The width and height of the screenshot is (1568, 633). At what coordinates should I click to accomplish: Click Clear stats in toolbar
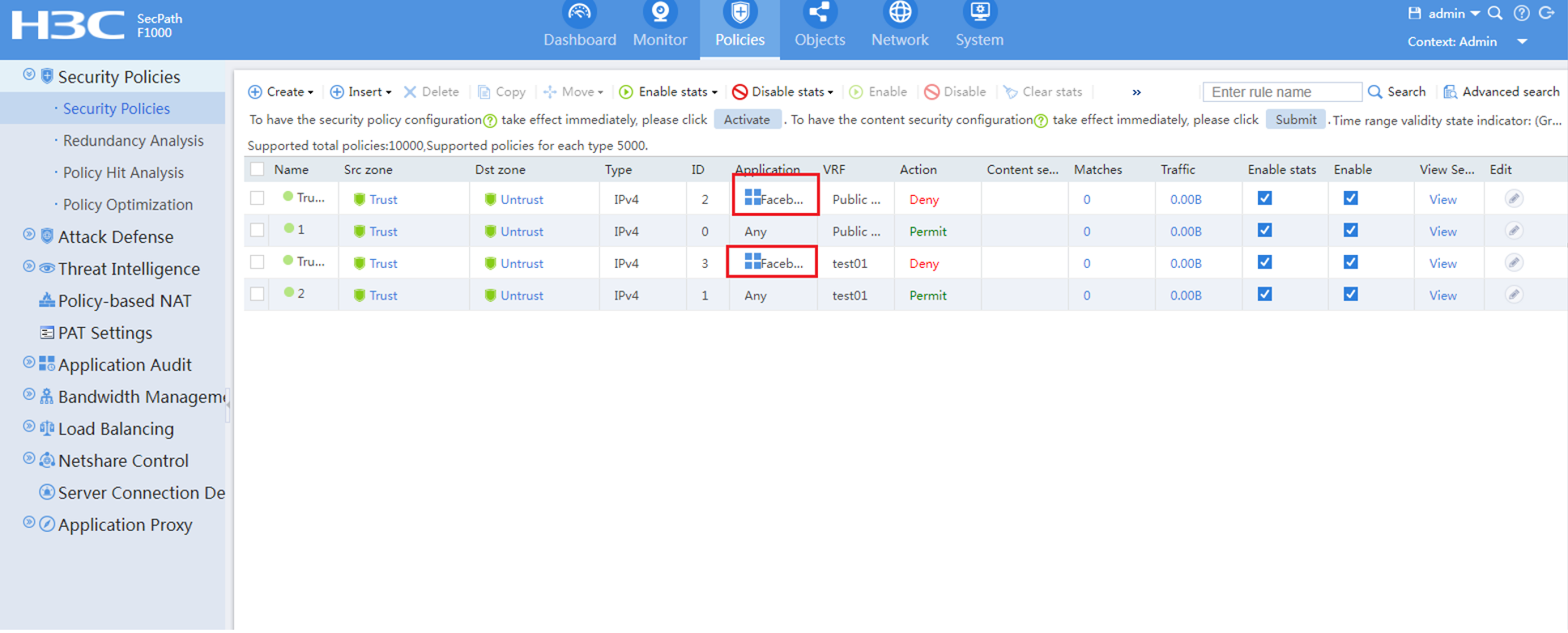coord(1043,91)
